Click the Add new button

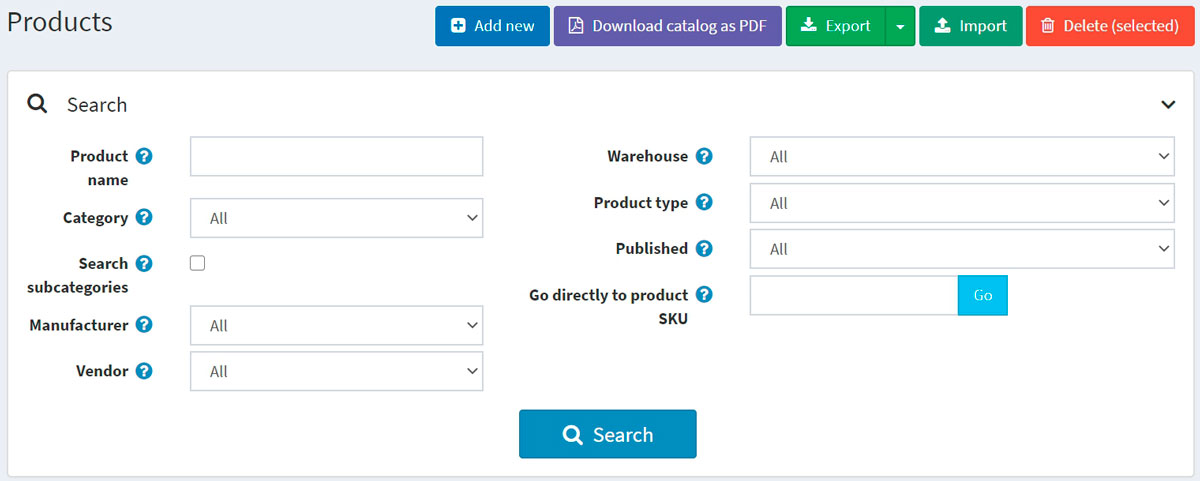(x=492, y=26)
